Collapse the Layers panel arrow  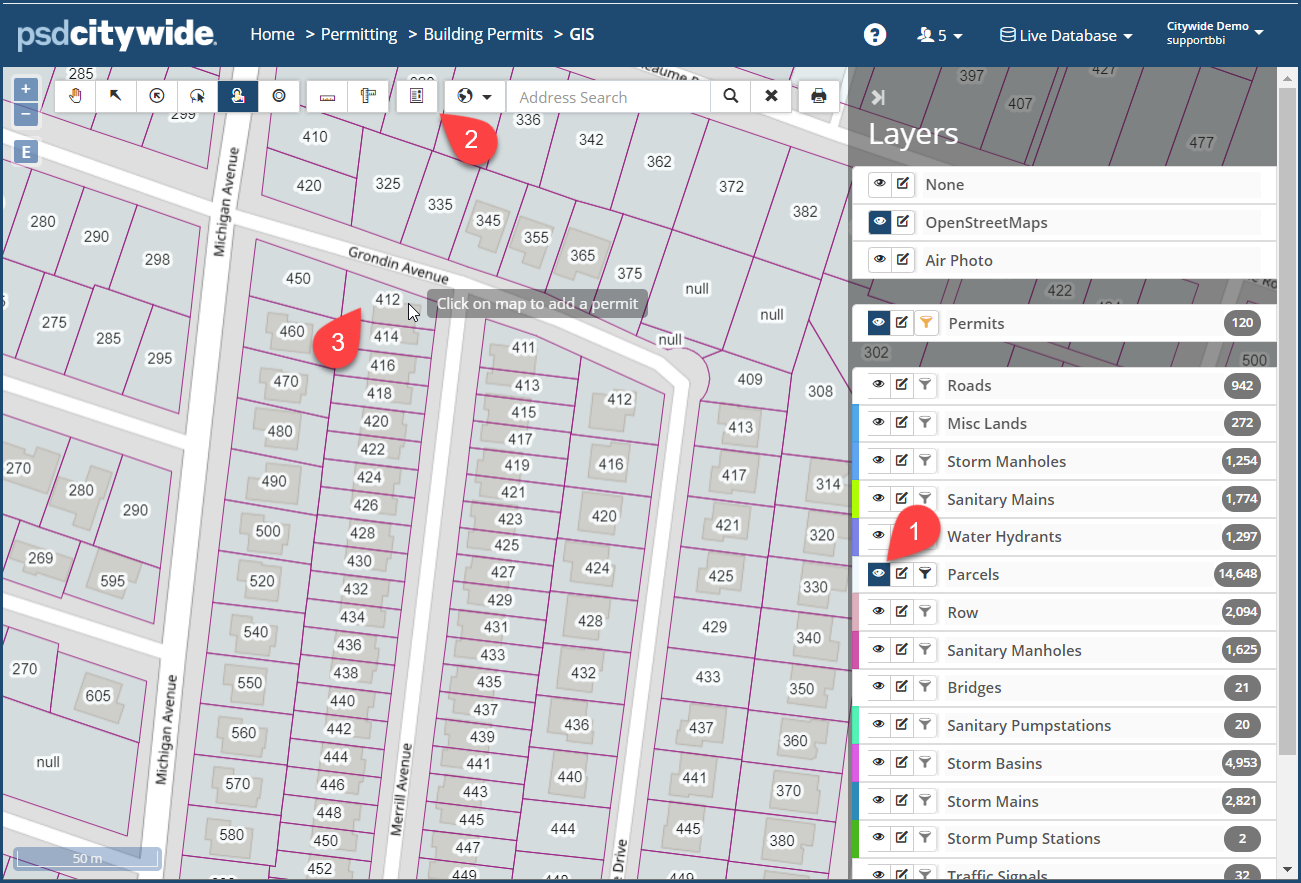pos(878,97)
